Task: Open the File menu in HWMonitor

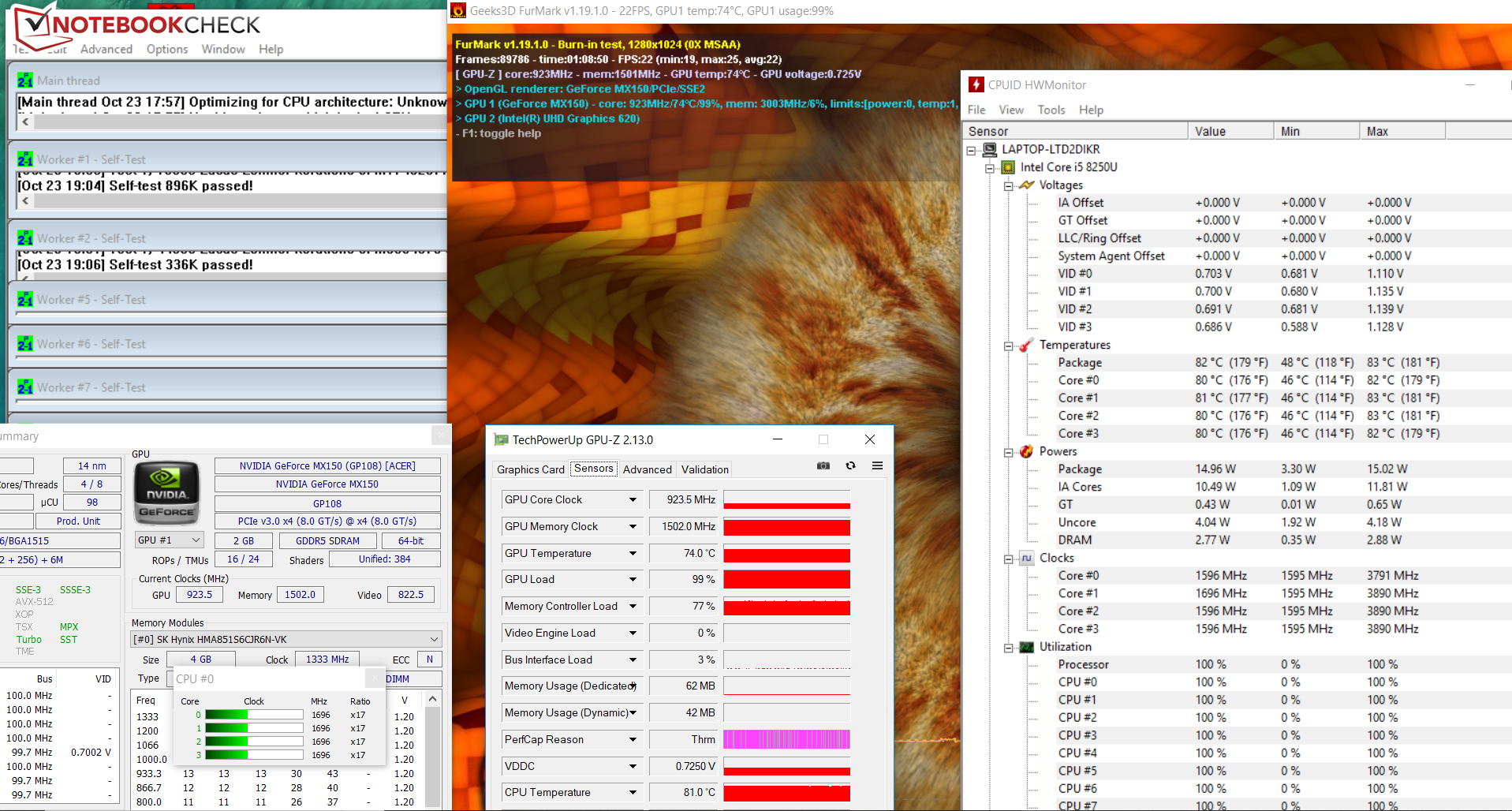Action: (976, 110)
